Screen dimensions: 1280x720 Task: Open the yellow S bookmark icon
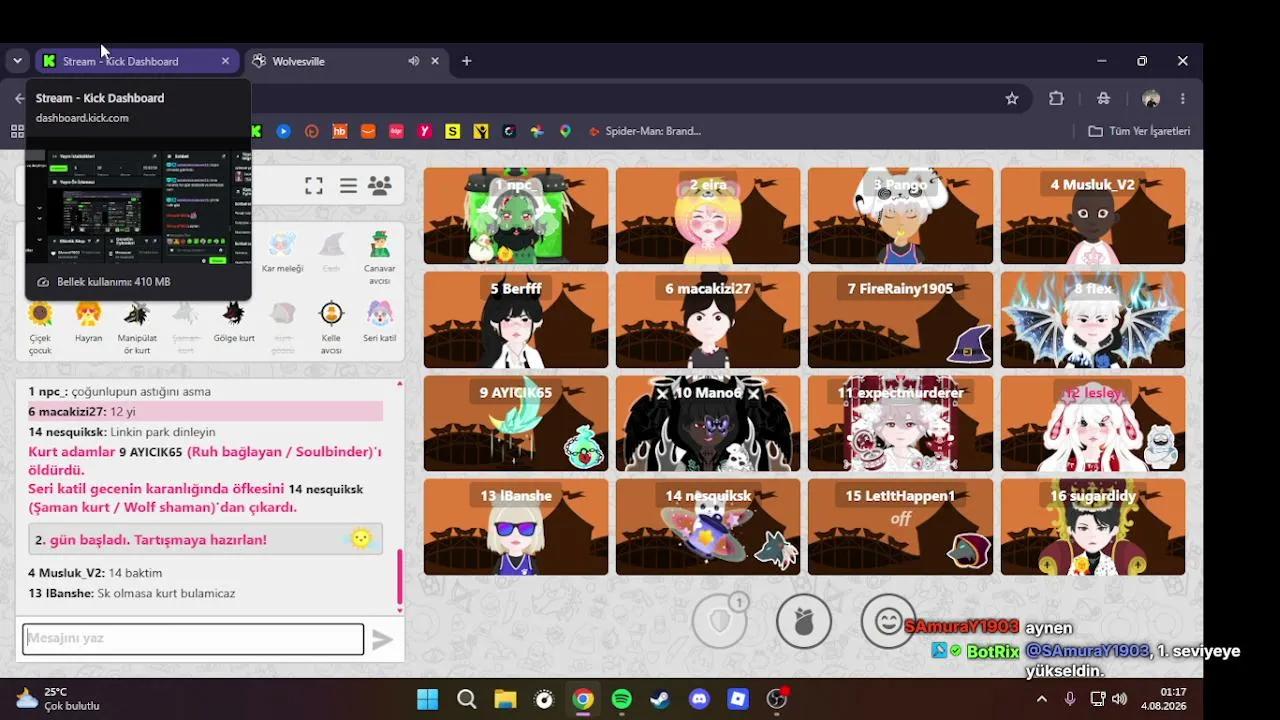(x=453, y=131)
